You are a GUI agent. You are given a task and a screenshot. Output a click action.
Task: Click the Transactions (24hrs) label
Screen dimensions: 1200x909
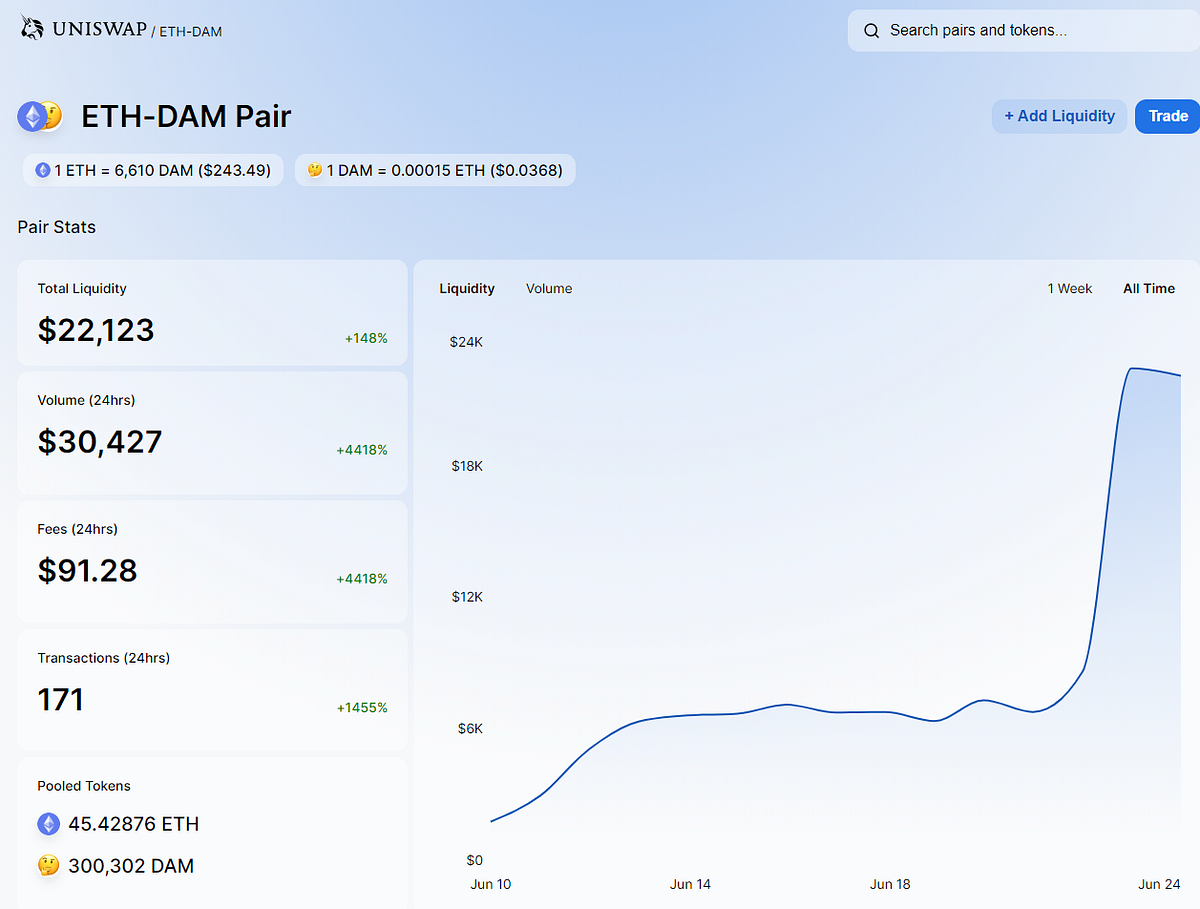click(104, 658)
